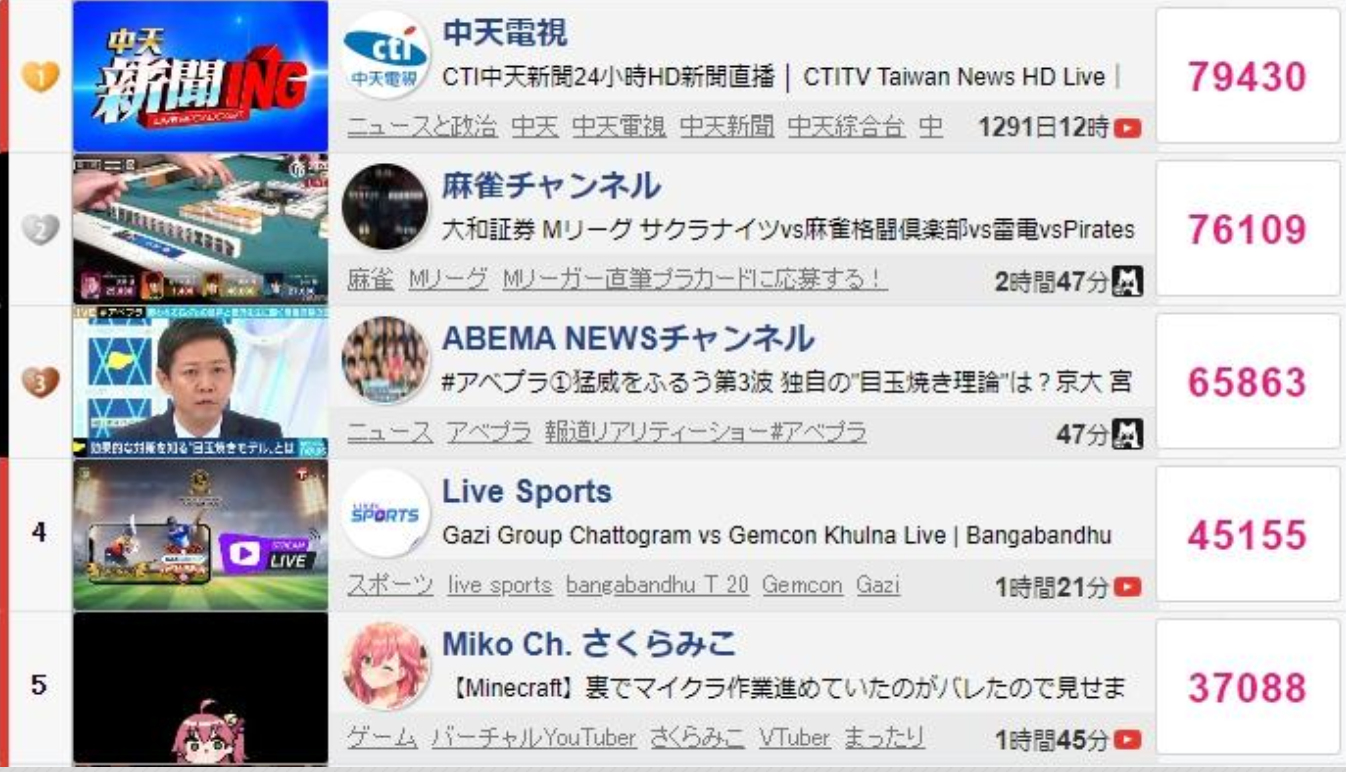Open the mahjong table stream thumbnail

201,229
